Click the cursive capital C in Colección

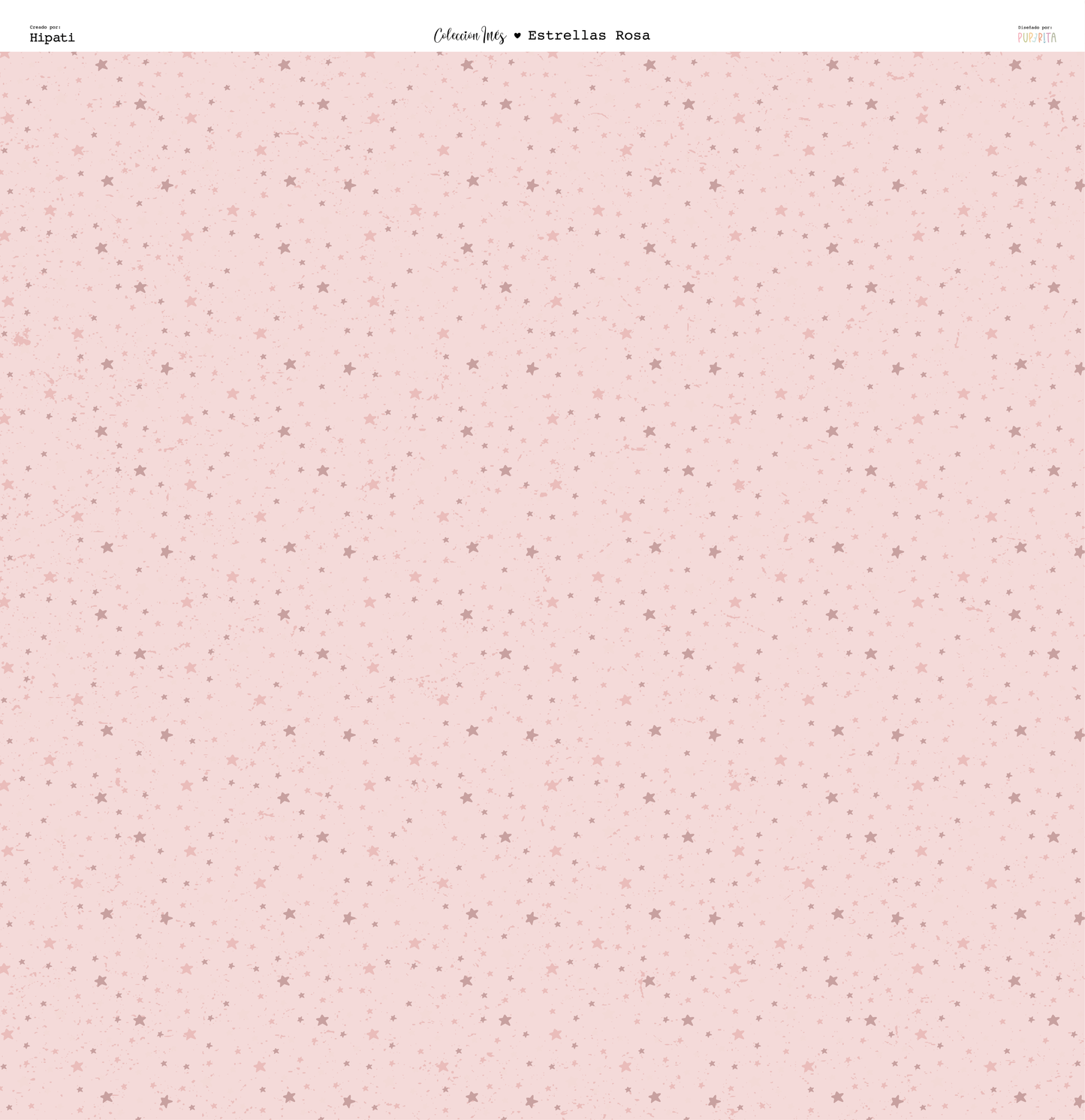[439, 36]
